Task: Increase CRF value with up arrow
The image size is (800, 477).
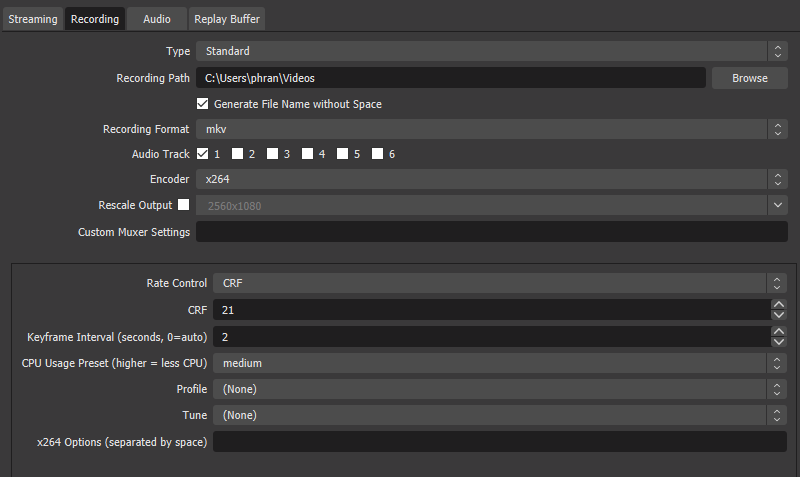Action: click(779, 305)
